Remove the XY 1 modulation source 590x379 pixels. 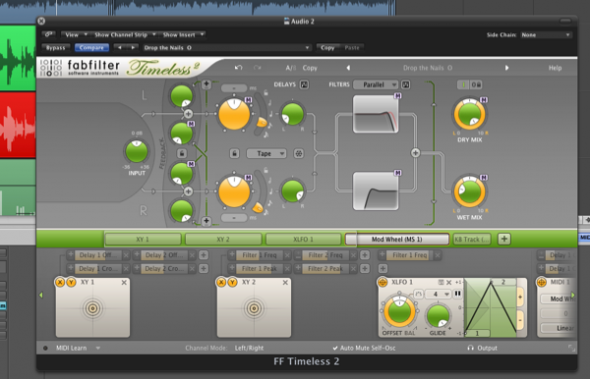click(124, 282)
